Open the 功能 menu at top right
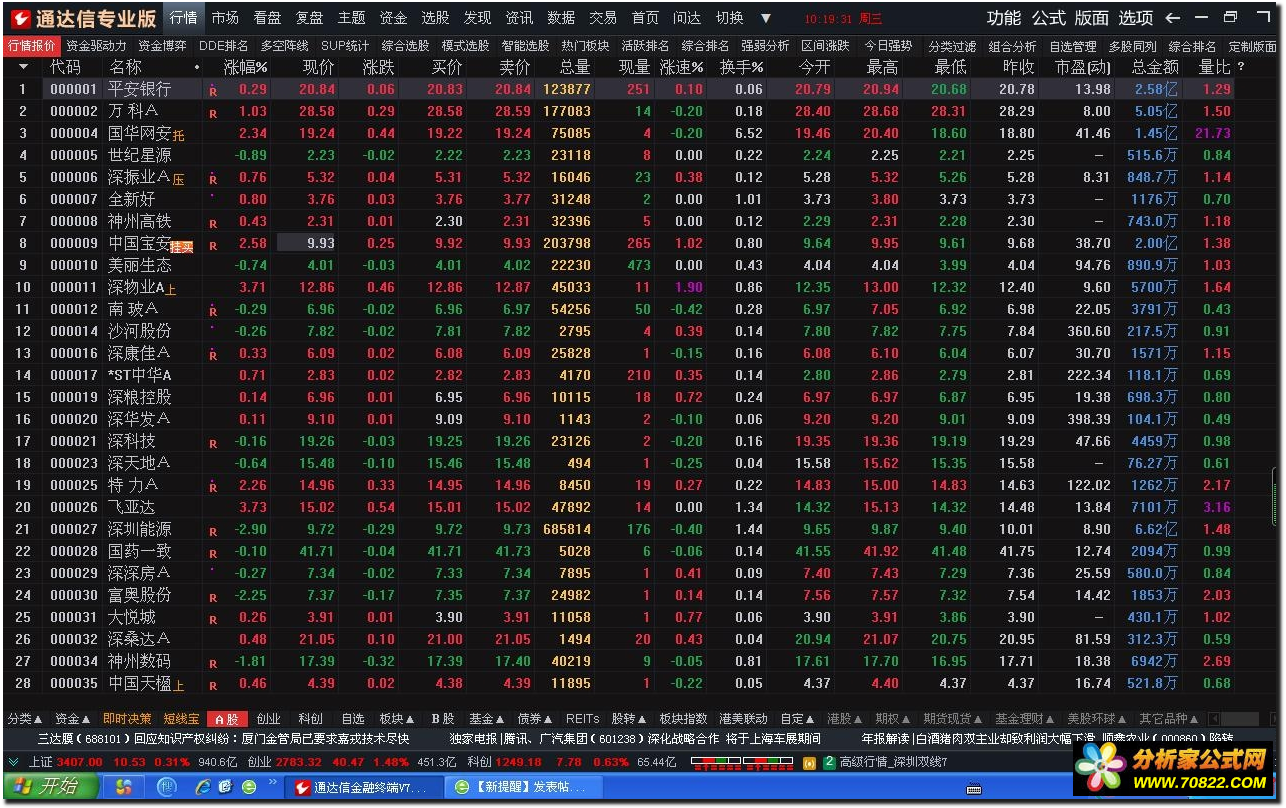The image size is (1286, 808). tap(1004, 18)
